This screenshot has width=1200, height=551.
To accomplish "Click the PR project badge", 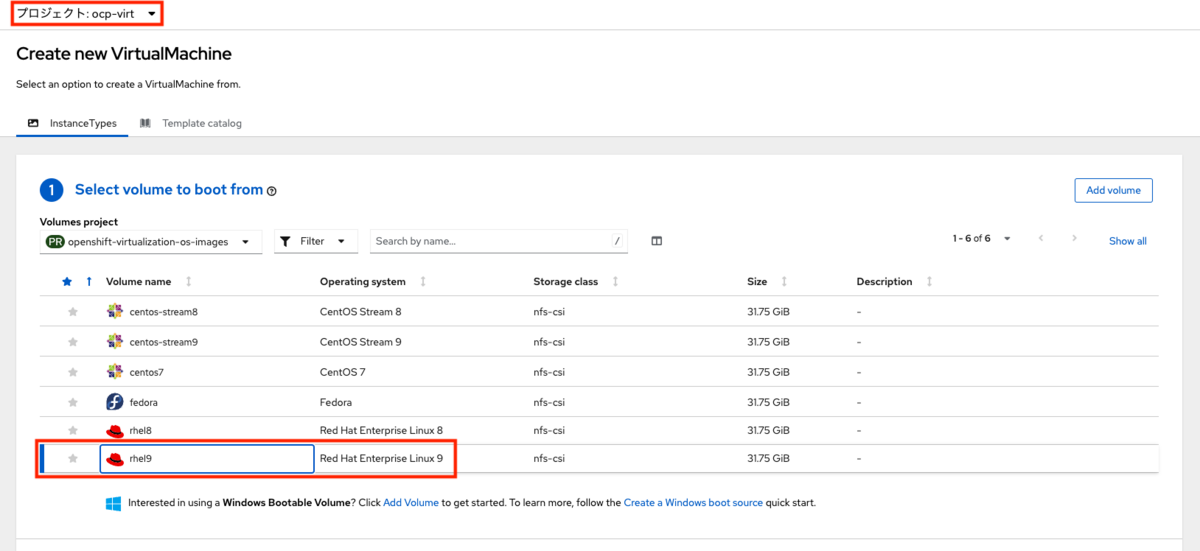I will [55, 241].
